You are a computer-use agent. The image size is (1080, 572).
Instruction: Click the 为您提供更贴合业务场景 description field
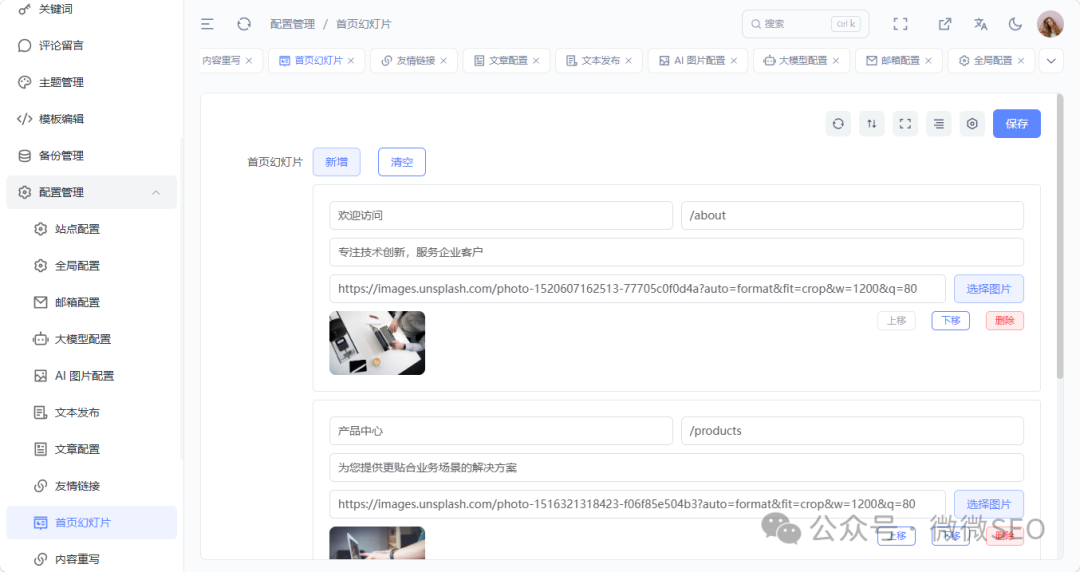click(676, 467)
